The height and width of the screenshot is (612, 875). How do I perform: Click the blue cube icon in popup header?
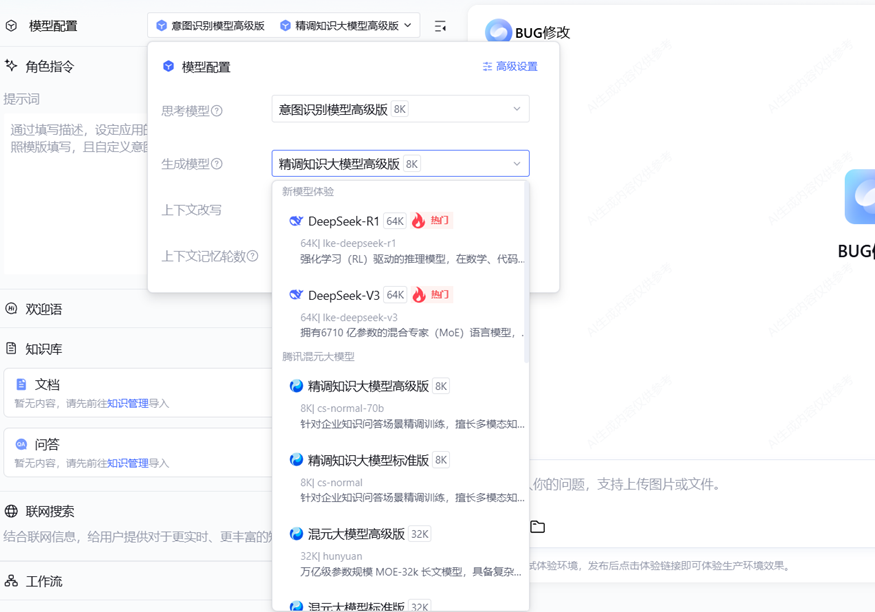168,66
